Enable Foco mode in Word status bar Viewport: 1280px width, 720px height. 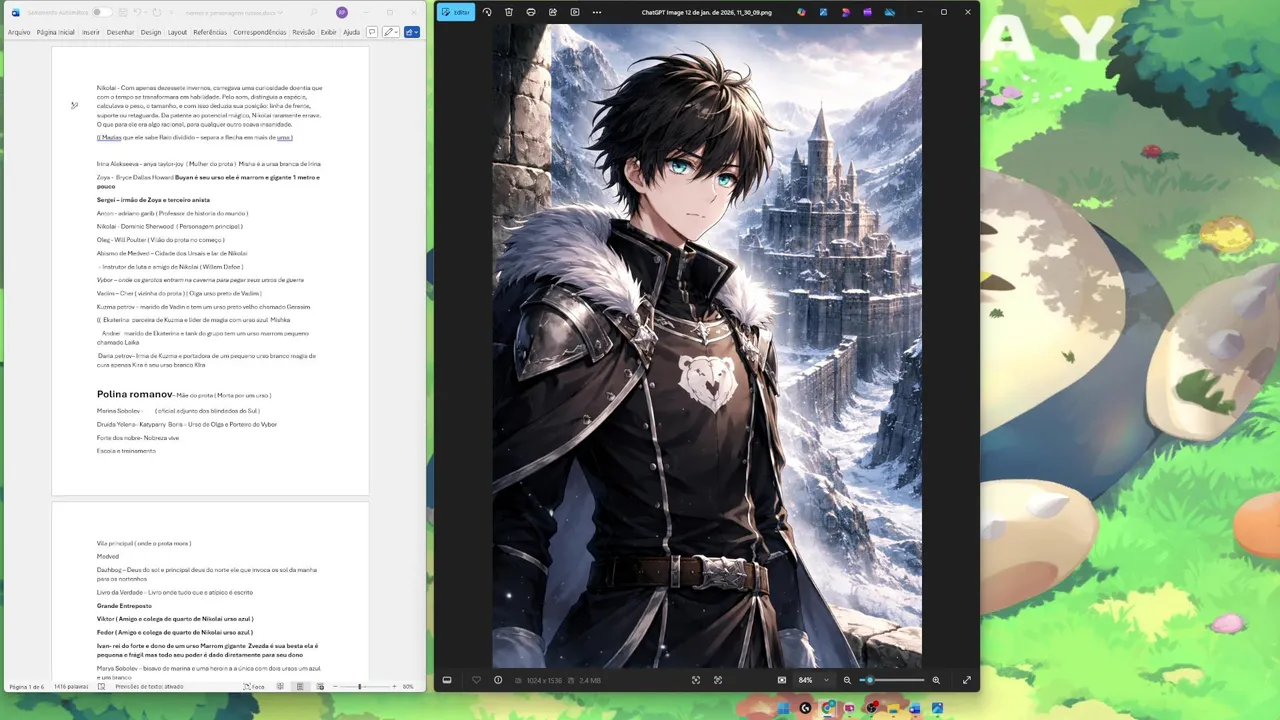(x=254, y=687)
